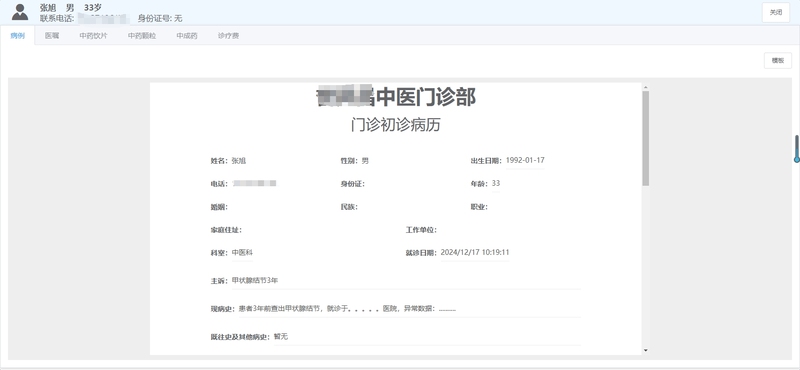Viewport: 800px width, 370px height.
Task: Click the 工作单位 label
Action: [421, 230]
